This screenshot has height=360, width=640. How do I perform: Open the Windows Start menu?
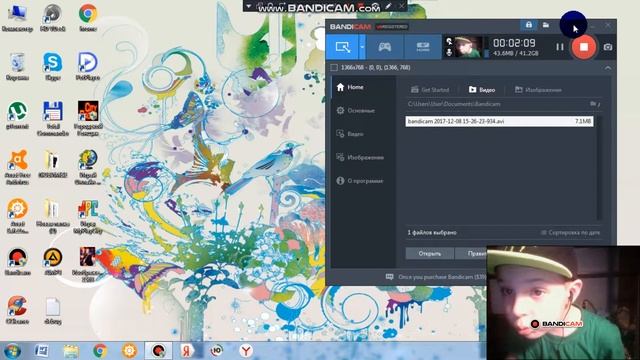[x=12, y=351]
